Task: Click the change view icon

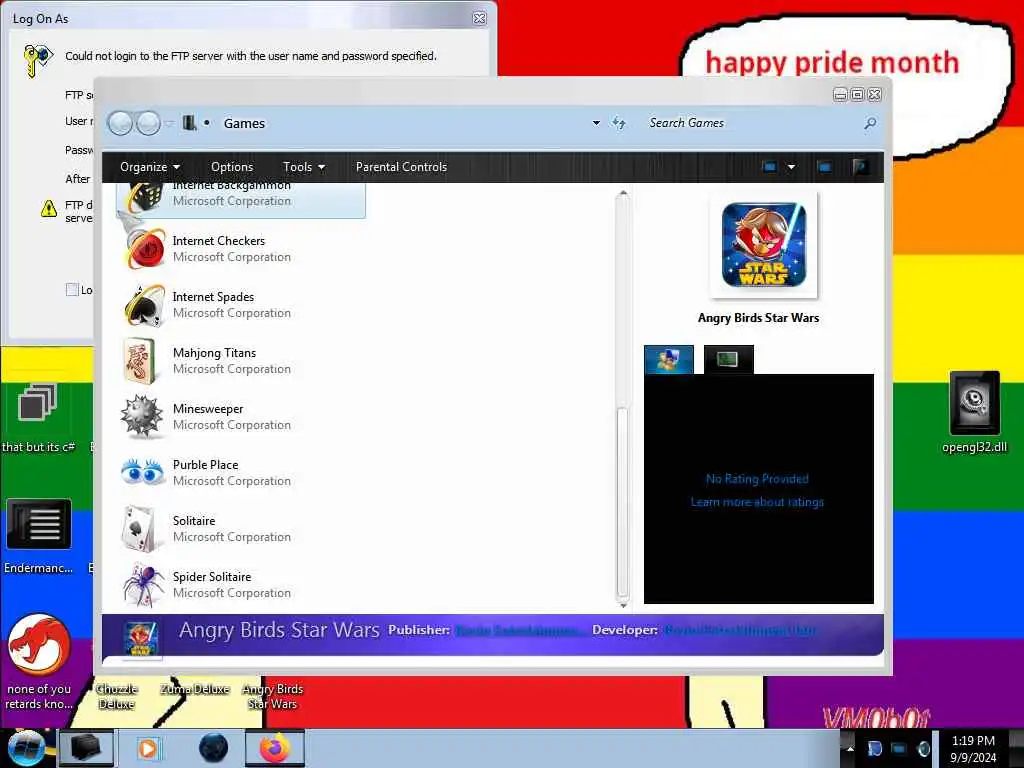Action: [769, 167]
